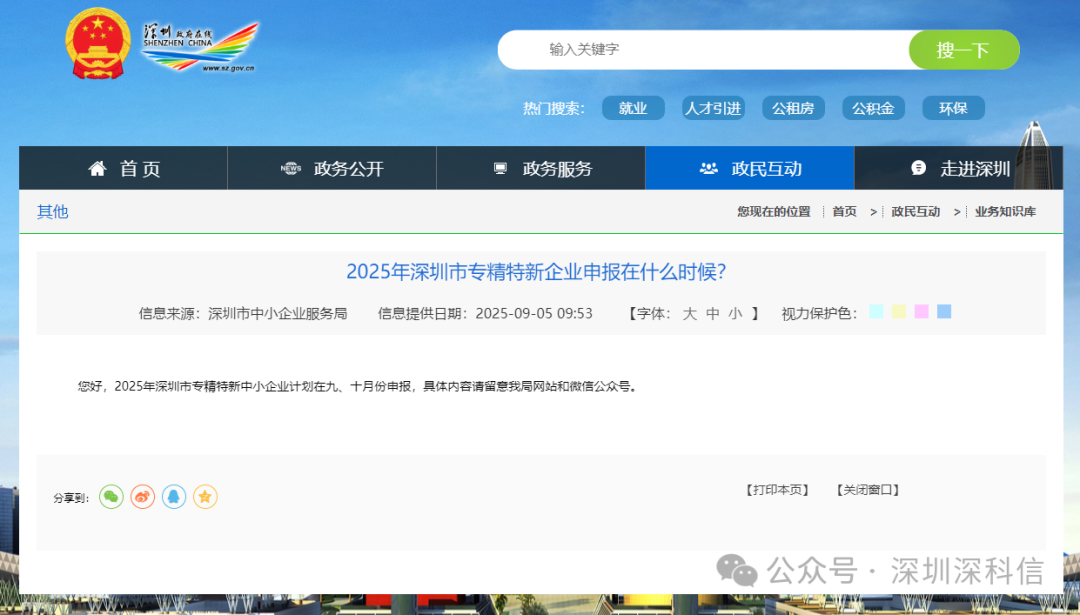Screen dimensions: 1080x615
Task: Click the 打印本页 print link
Action: point(777,490)
